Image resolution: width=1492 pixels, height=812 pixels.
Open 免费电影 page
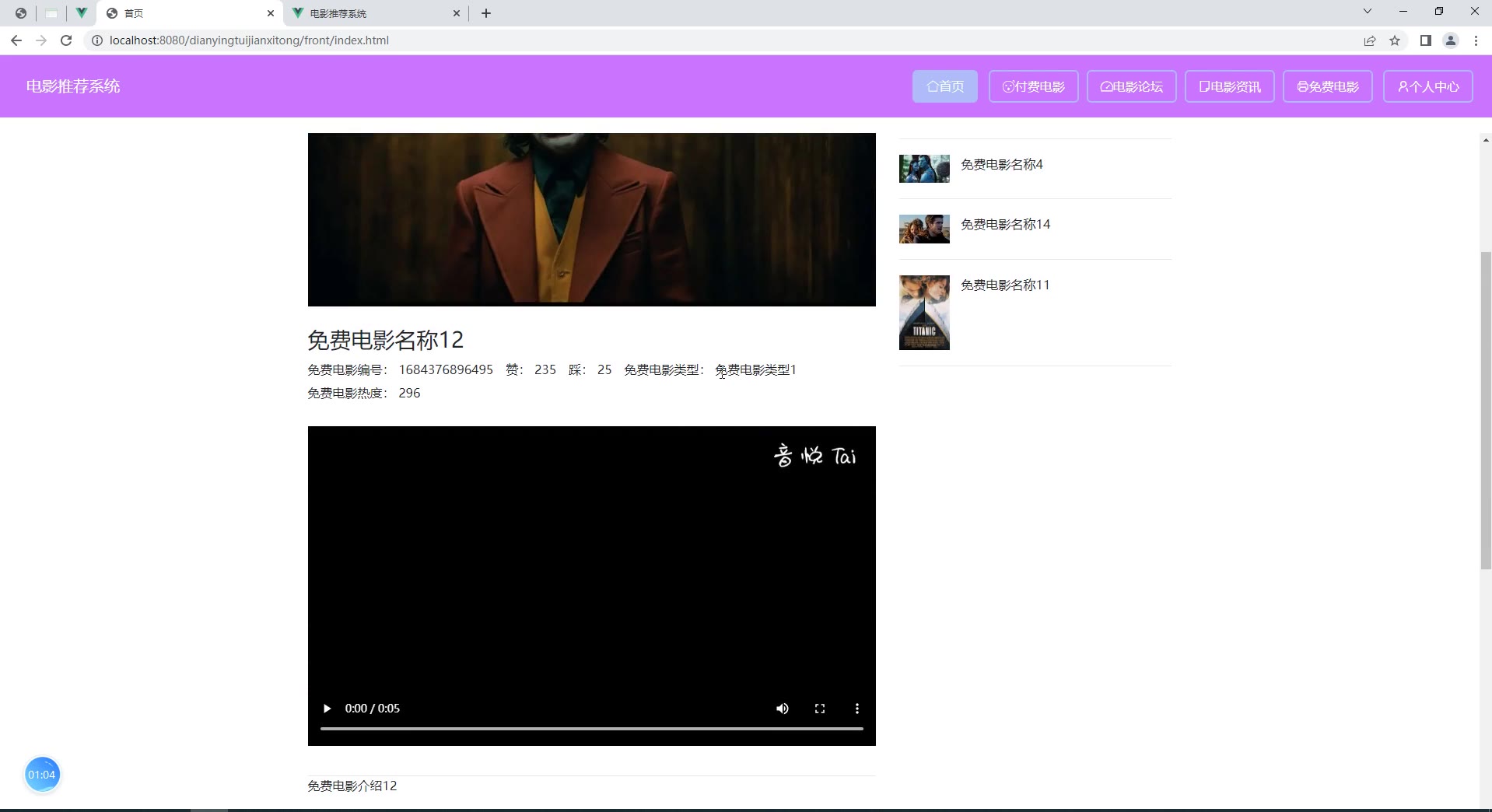(x=1328, y=86)
